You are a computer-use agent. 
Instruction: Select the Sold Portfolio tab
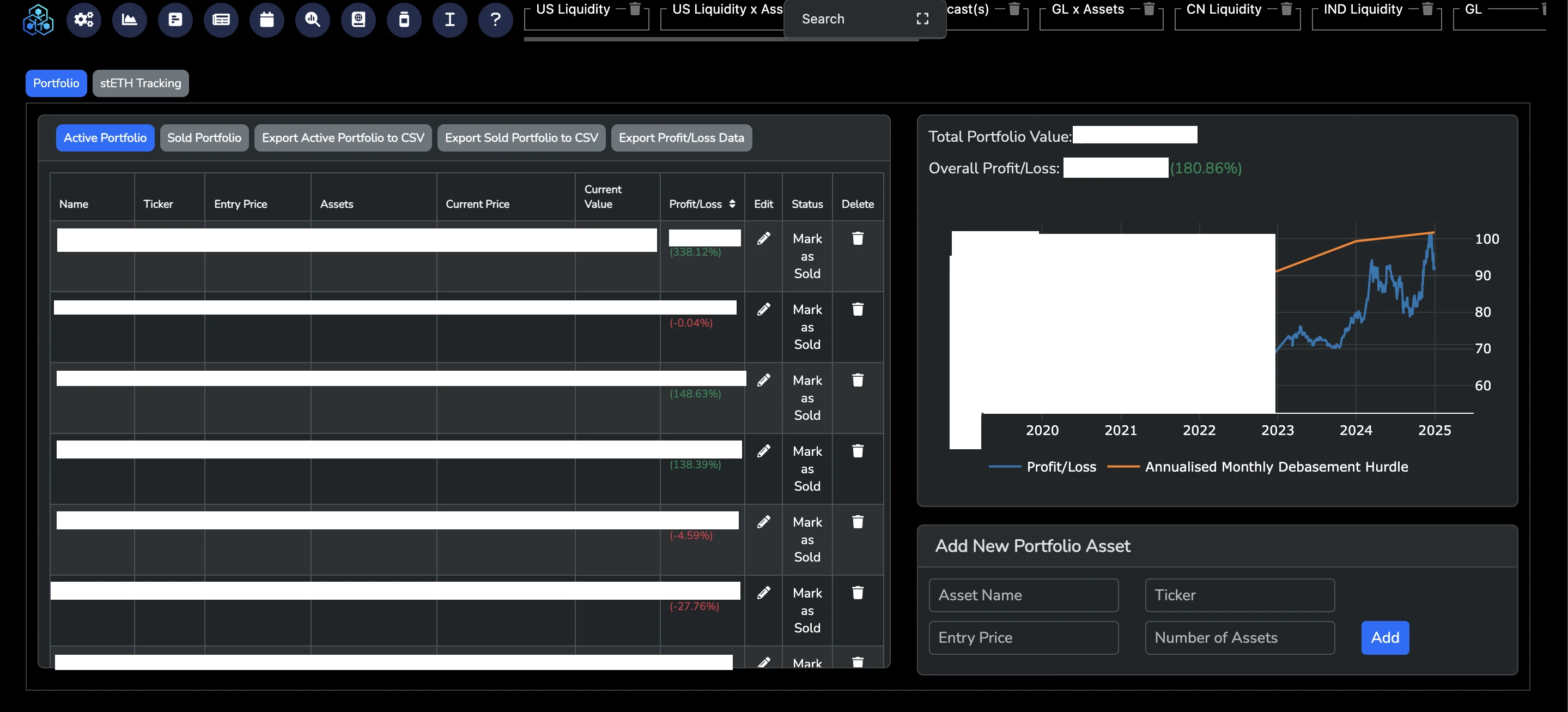click(x=204, y=137)
